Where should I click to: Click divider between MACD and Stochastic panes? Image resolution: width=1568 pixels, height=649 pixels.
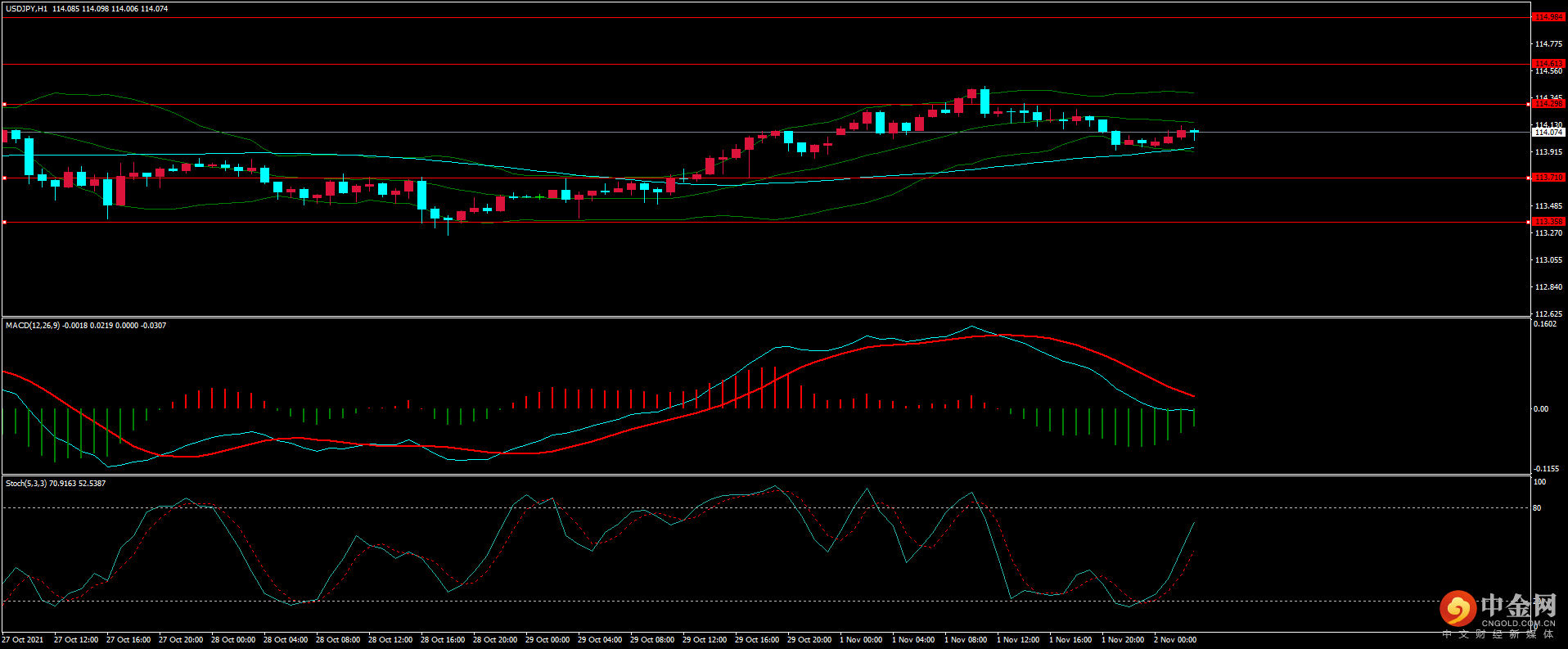[x=765, y=475]
